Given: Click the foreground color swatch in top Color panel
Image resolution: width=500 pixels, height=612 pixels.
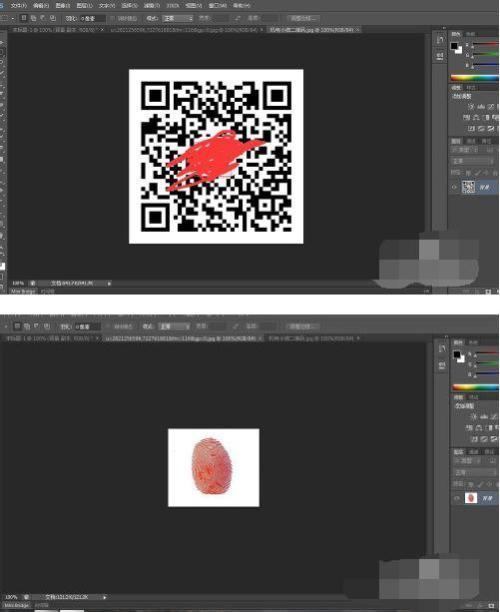Looking at the screenshot, I should (454, 46).
